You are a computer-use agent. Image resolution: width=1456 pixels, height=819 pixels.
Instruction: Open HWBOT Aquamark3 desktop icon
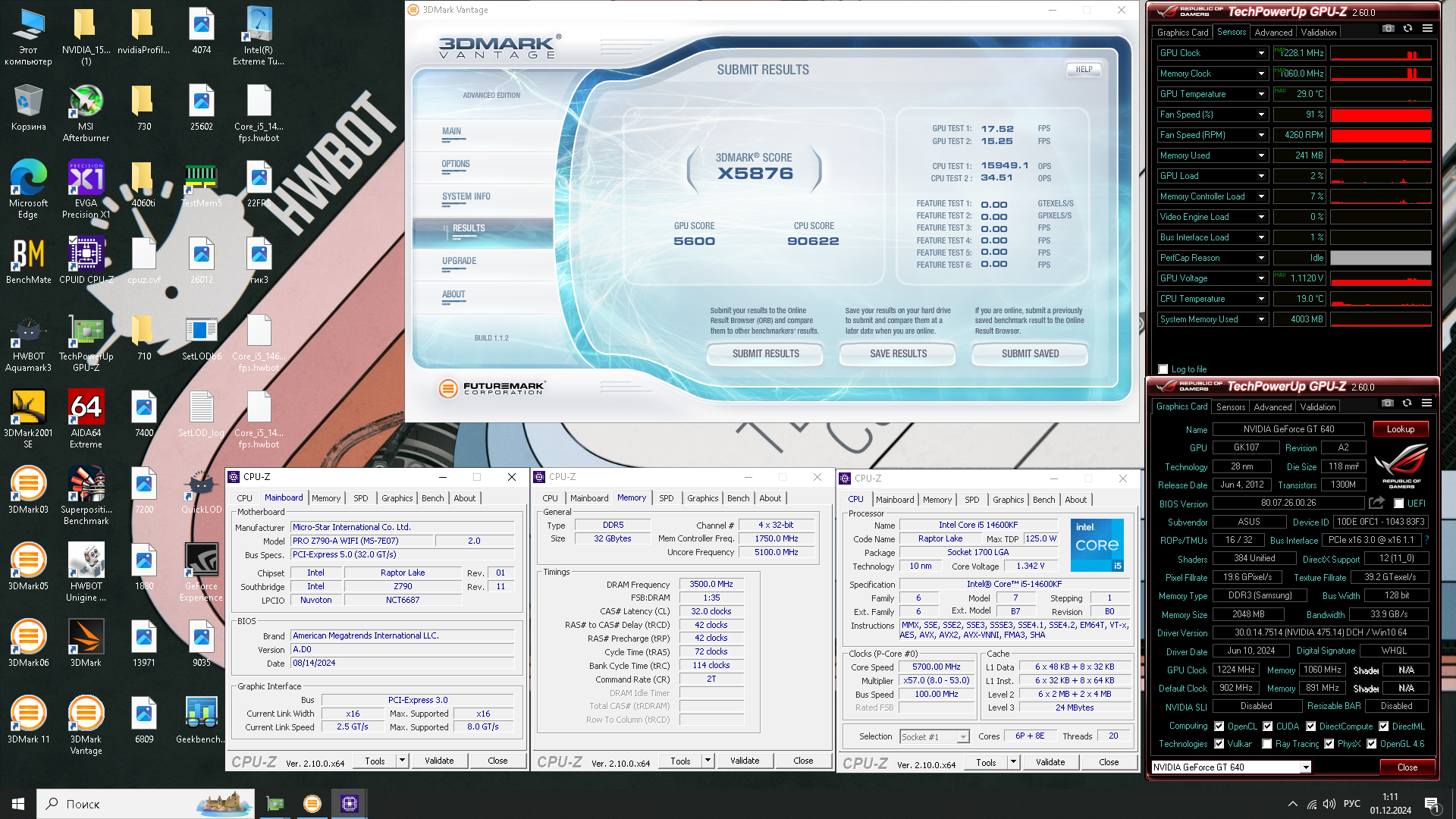[x=29, y=343]
